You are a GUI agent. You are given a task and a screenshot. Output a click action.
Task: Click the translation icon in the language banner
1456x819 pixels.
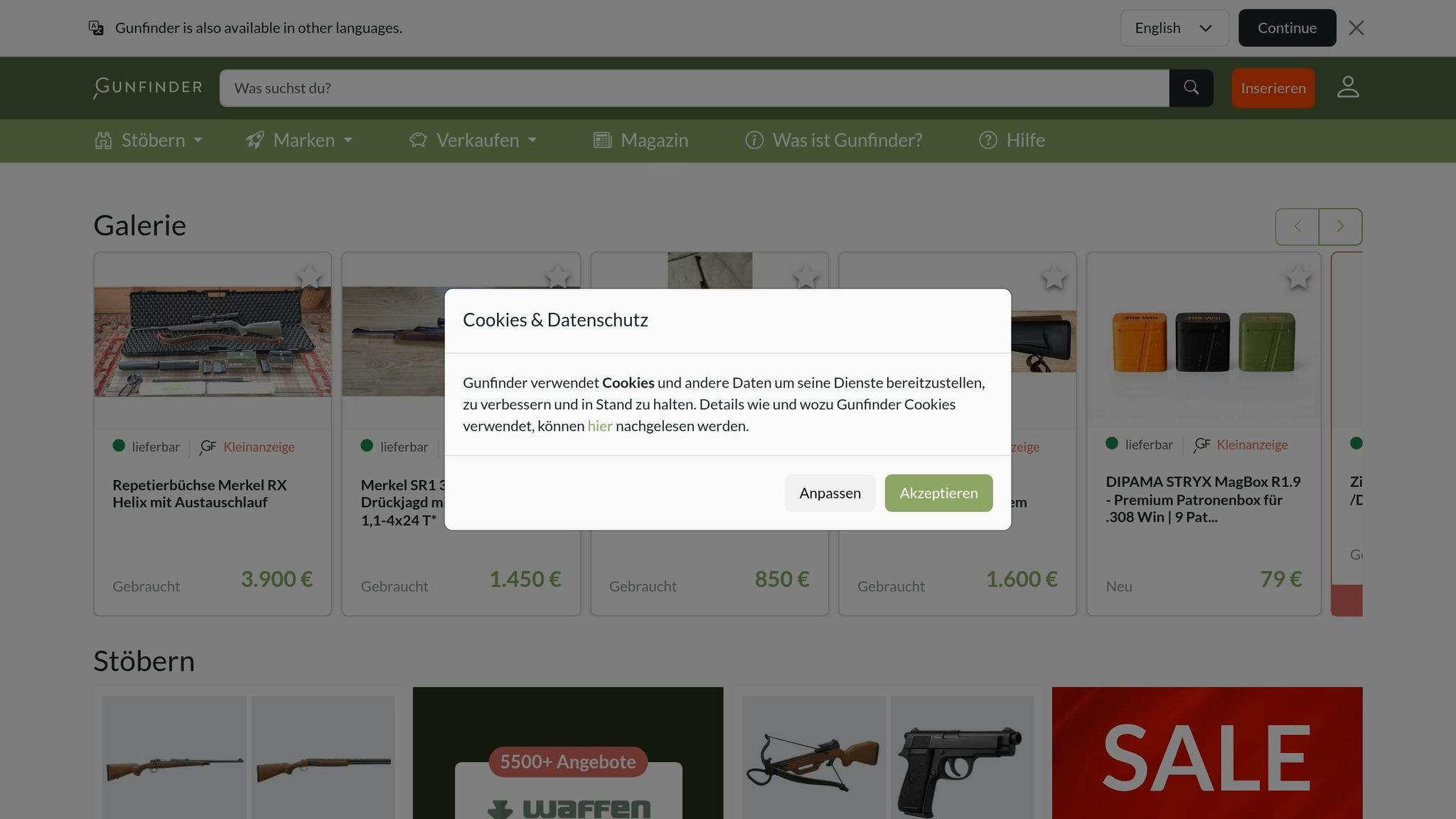coord(96,28)
